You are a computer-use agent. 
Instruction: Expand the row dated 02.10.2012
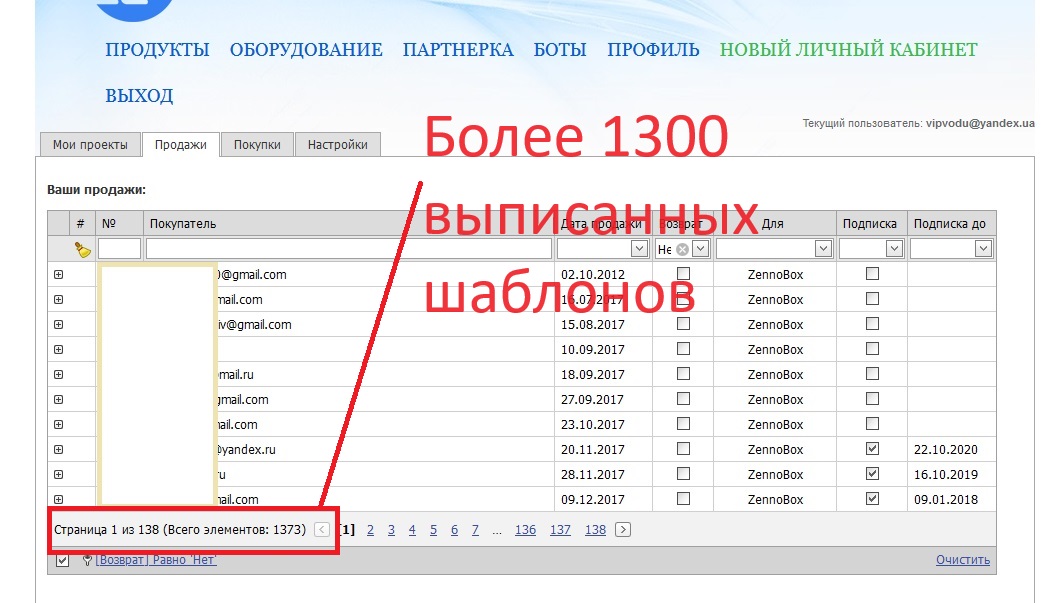coord(59,275)
